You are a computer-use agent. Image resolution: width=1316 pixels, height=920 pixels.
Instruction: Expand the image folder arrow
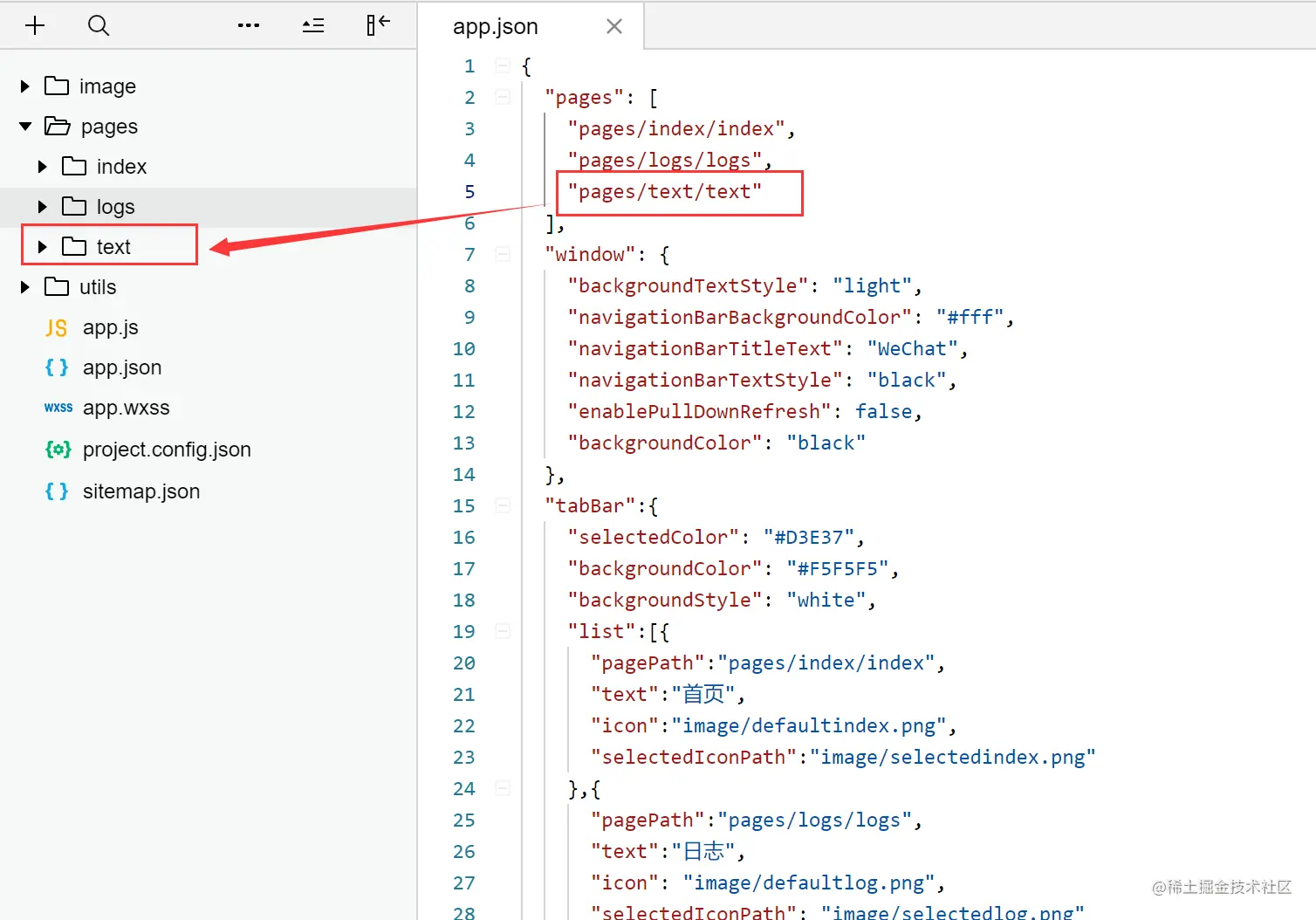click(25, 86)
